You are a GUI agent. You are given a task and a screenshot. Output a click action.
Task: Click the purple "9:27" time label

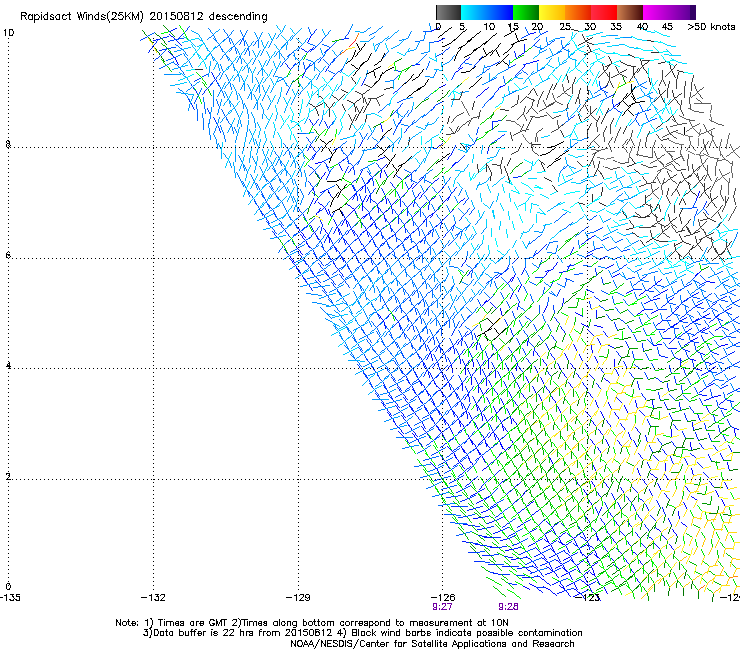click(x=442, y=607)
